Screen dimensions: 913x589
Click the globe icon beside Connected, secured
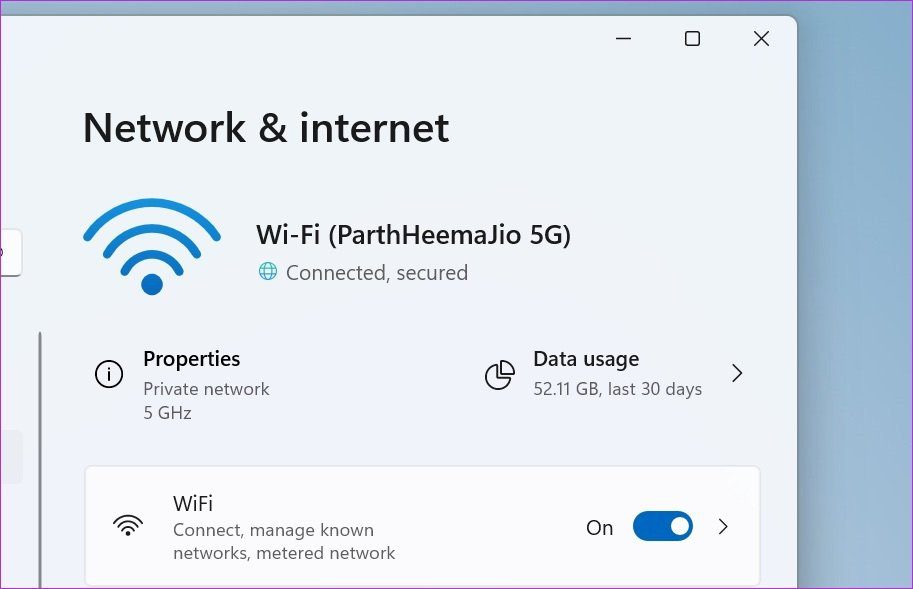pos(268,271)
